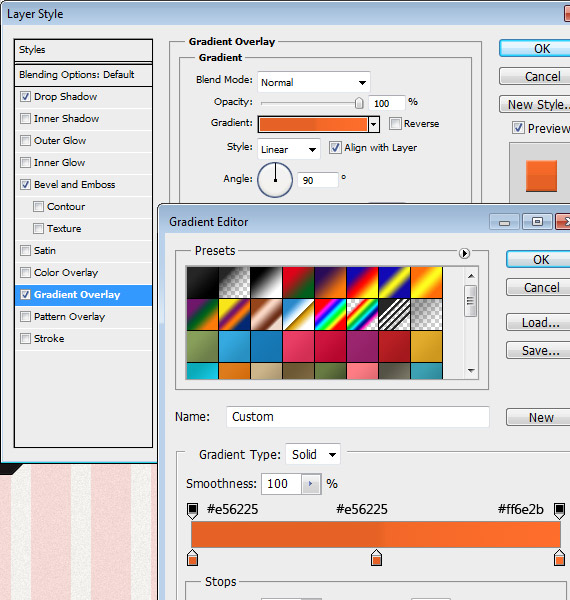
Task: Enable the Inner Shadow checkbox
Action: (x=25, y=119)
